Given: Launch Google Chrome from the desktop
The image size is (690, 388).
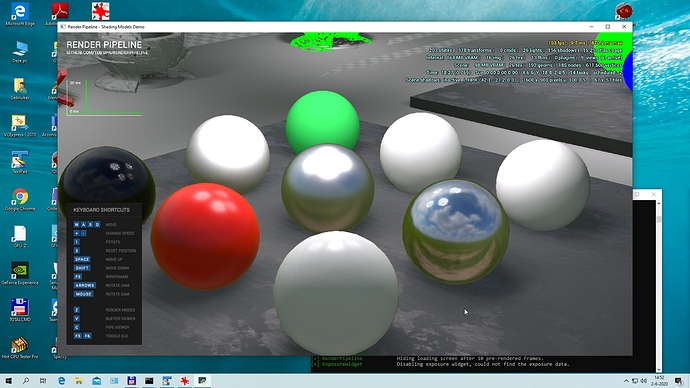Looking at the screenshot, I should click(20, 199).
